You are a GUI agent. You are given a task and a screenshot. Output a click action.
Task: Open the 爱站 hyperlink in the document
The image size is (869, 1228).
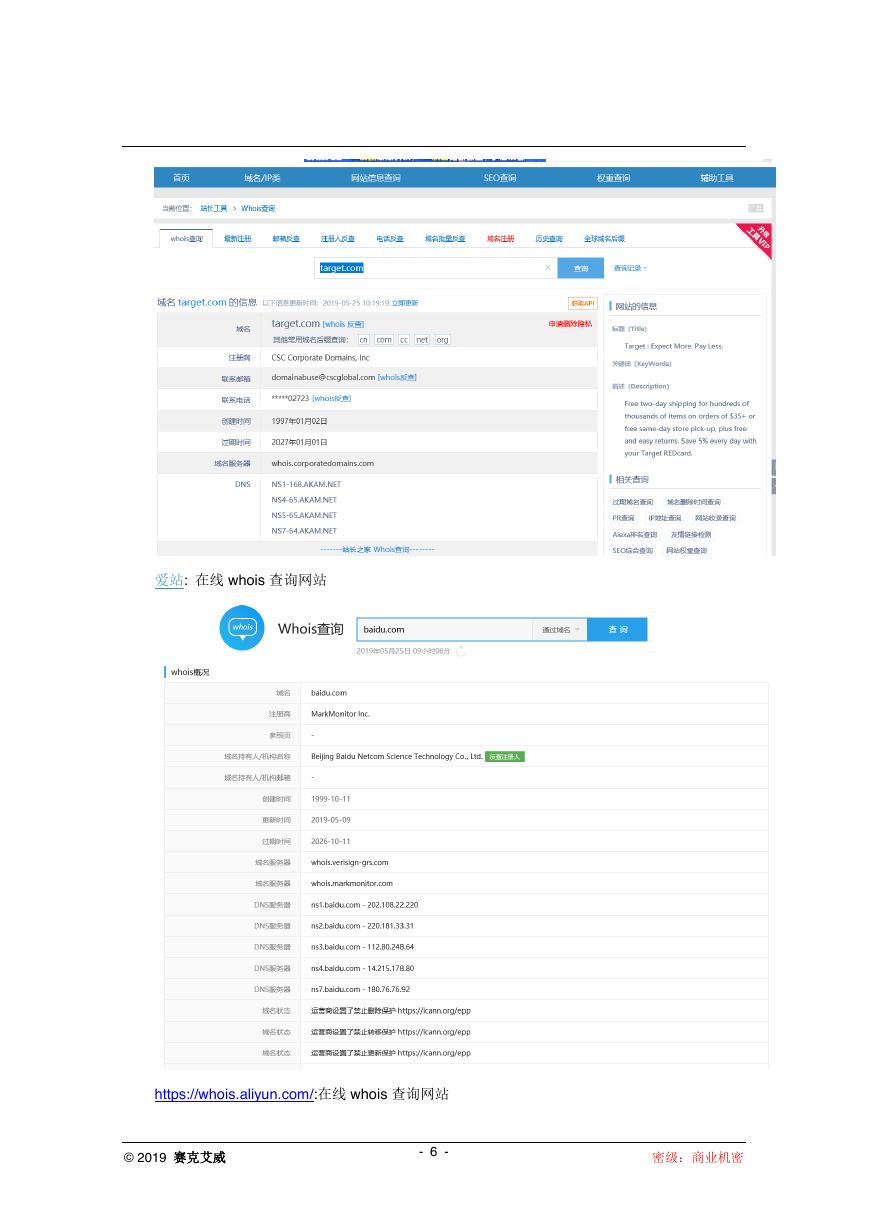[x=169, y=580]
